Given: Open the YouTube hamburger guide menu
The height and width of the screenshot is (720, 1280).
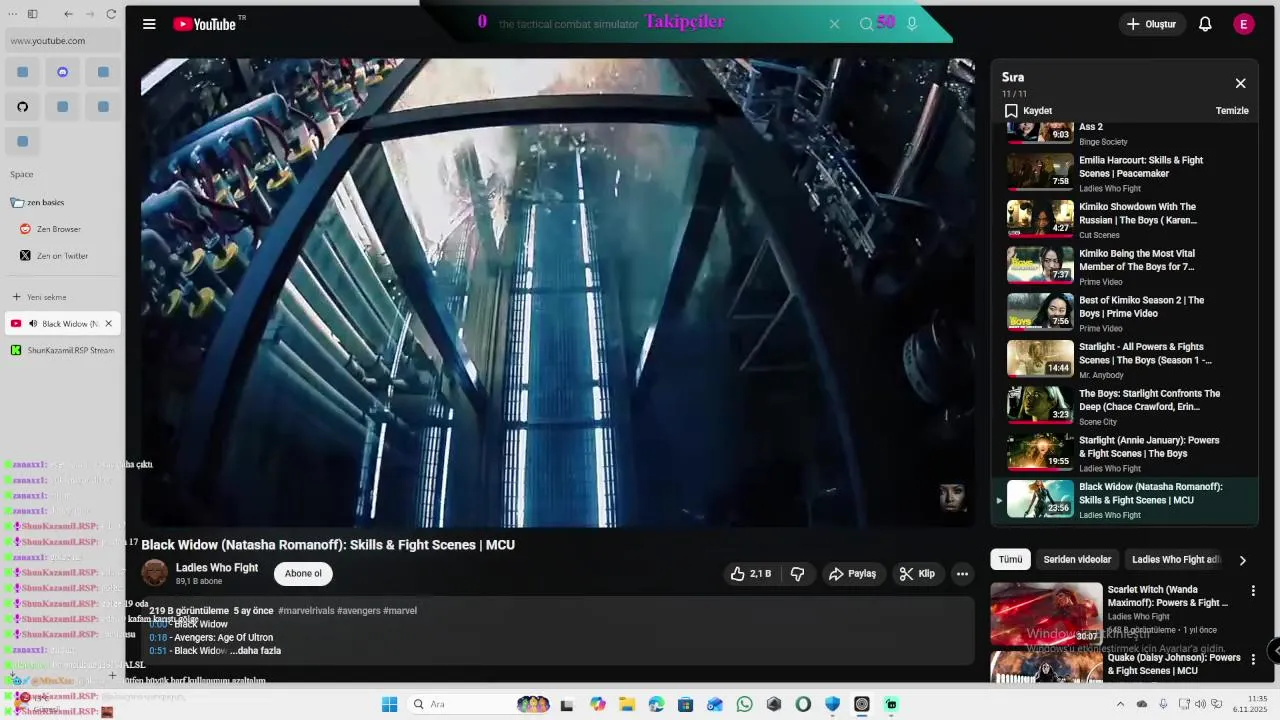Looking at the screenshot, I should [149, 24].
